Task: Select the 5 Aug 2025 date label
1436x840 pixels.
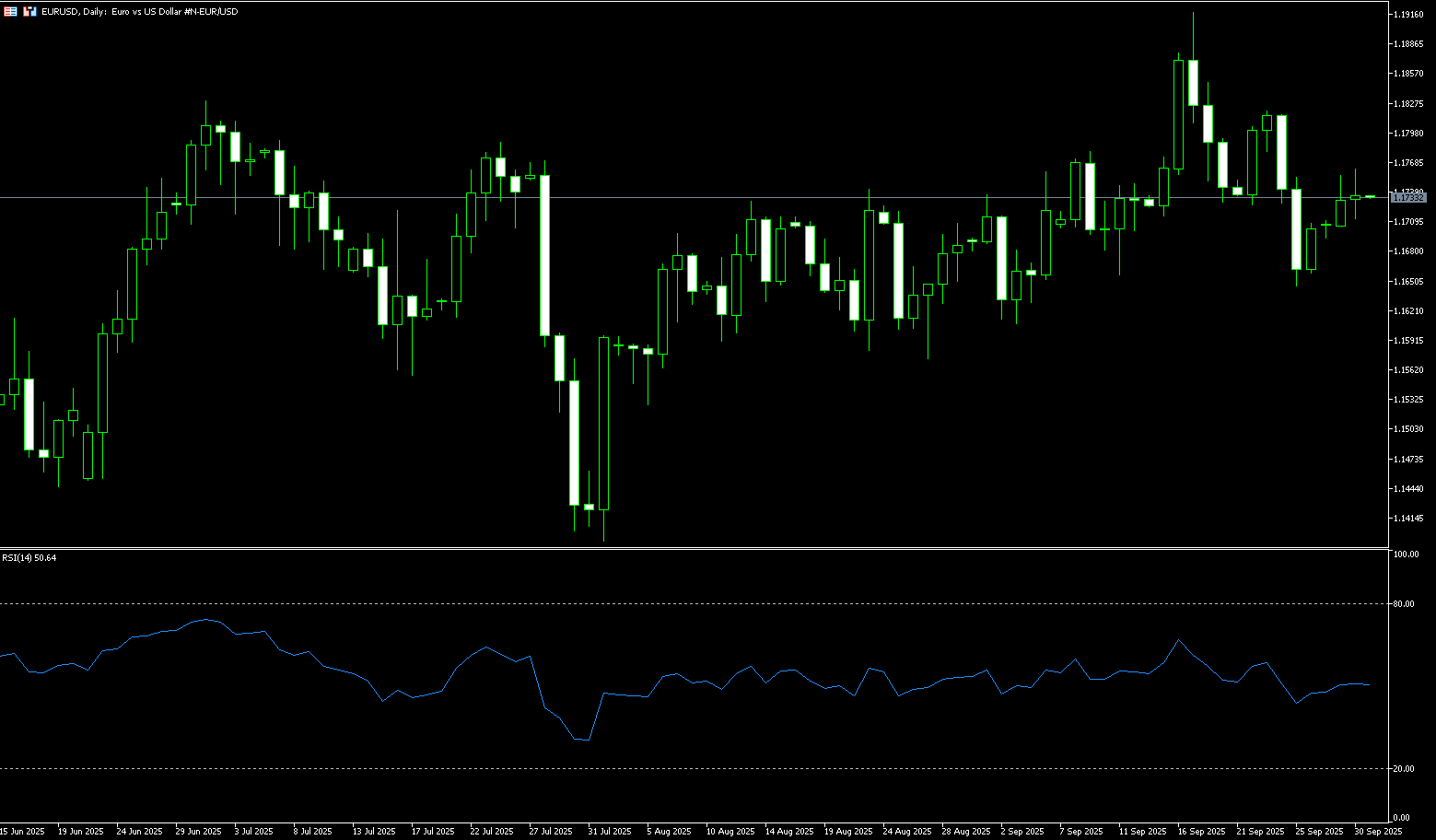Action: point(669,832)
